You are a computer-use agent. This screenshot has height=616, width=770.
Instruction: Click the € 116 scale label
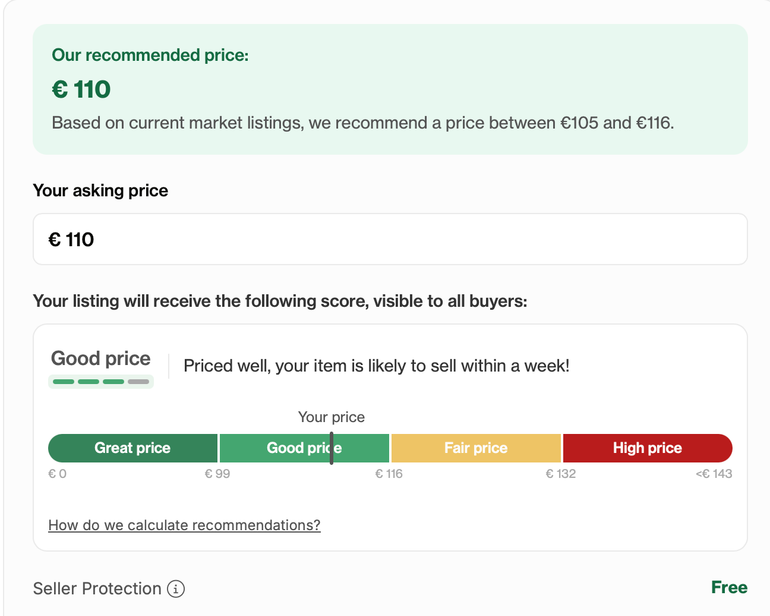389,474
